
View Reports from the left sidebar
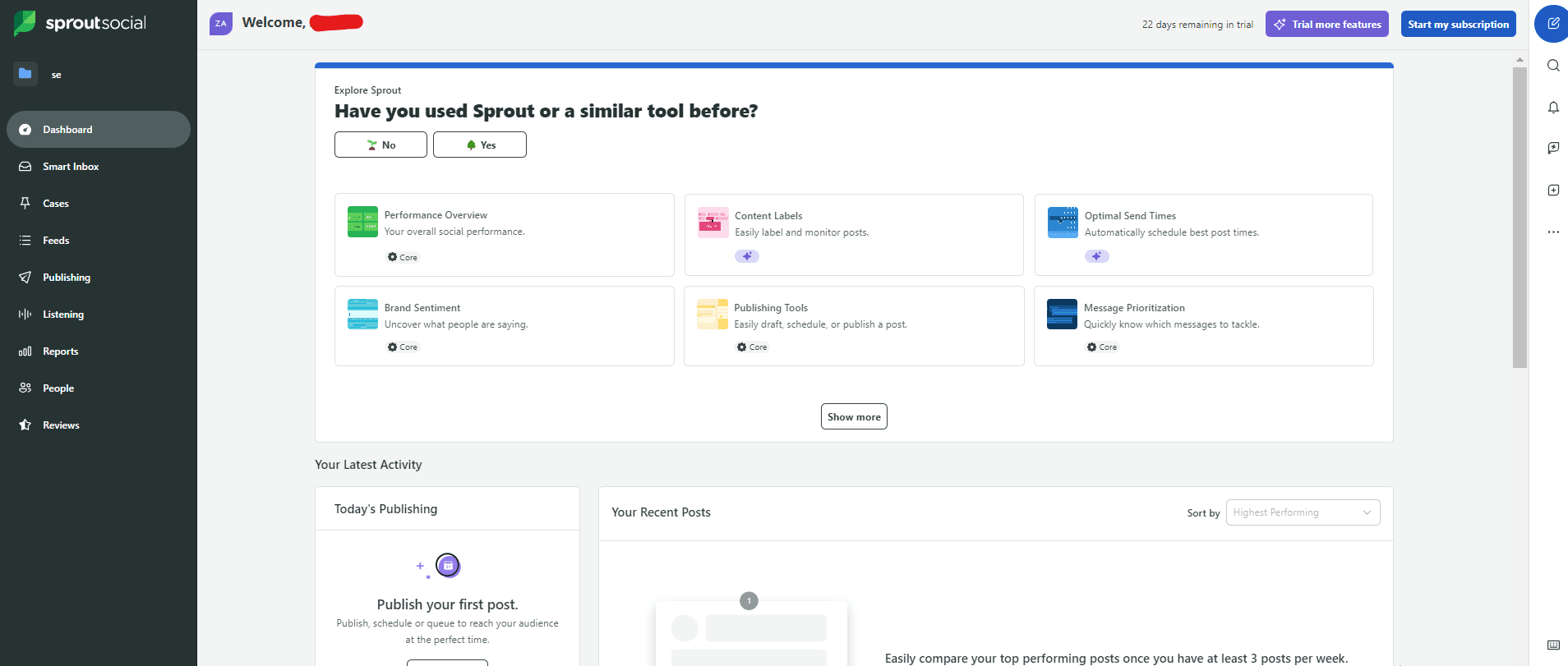point(61,351)
